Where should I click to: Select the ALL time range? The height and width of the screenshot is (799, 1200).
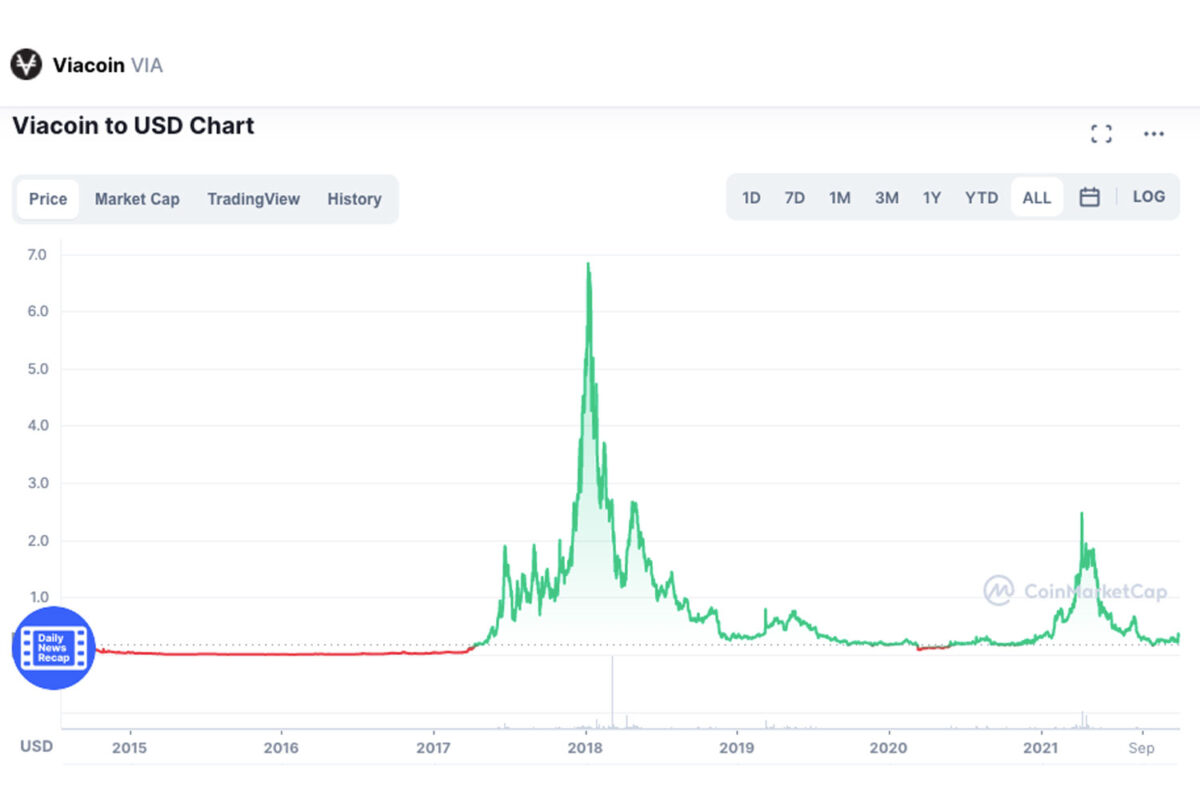(x=1037, y=198)
